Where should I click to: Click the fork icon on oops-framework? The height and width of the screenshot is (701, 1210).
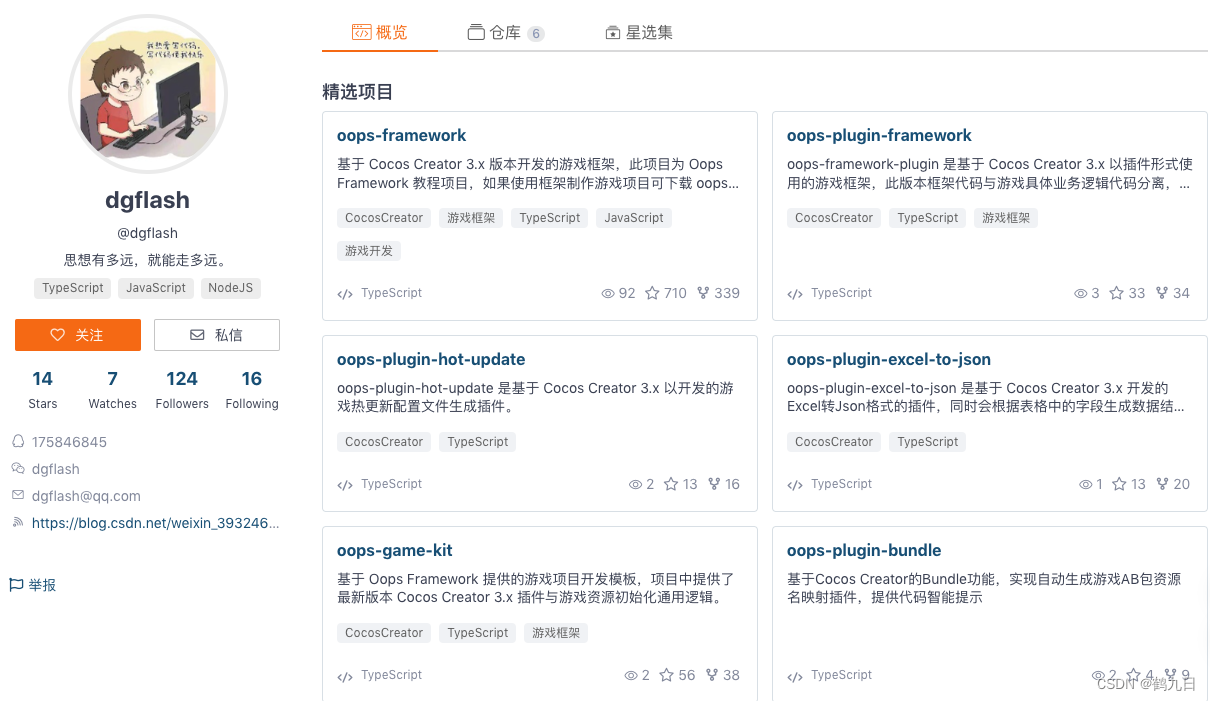pyautogui.click(x=703, y=293)
